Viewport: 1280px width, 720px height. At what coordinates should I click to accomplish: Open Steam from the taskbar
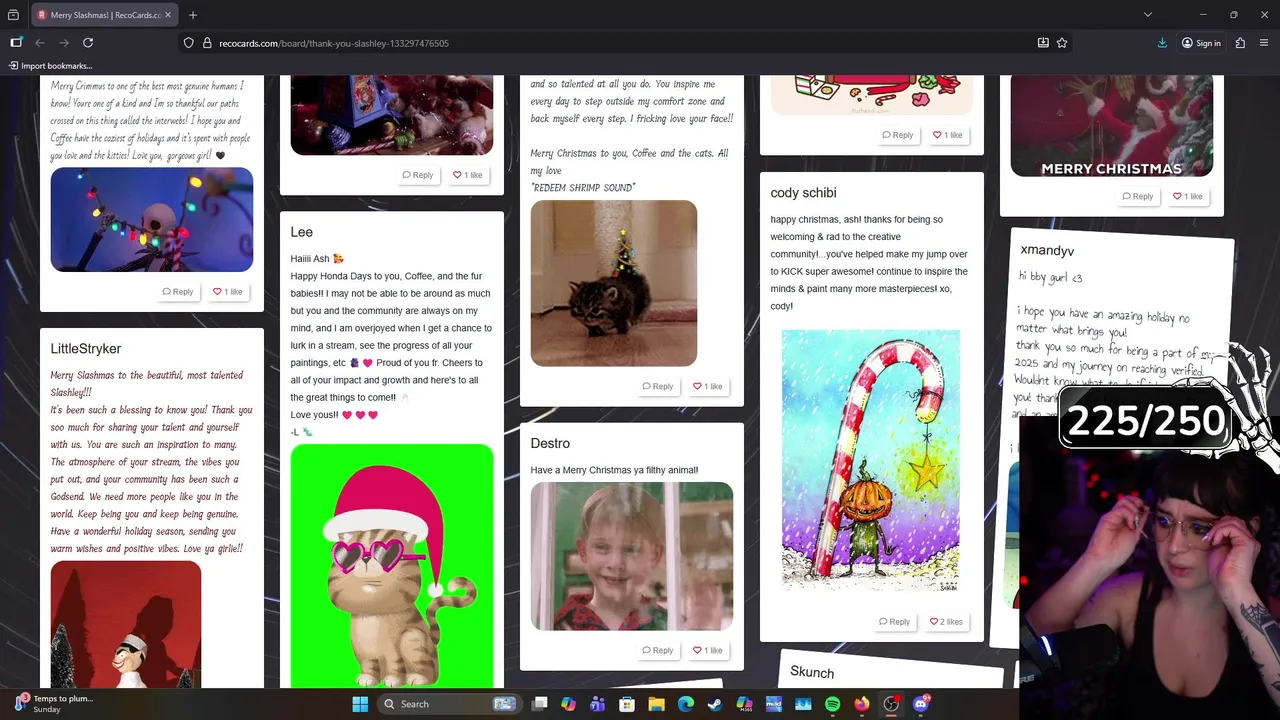click(x=714, y=704)
